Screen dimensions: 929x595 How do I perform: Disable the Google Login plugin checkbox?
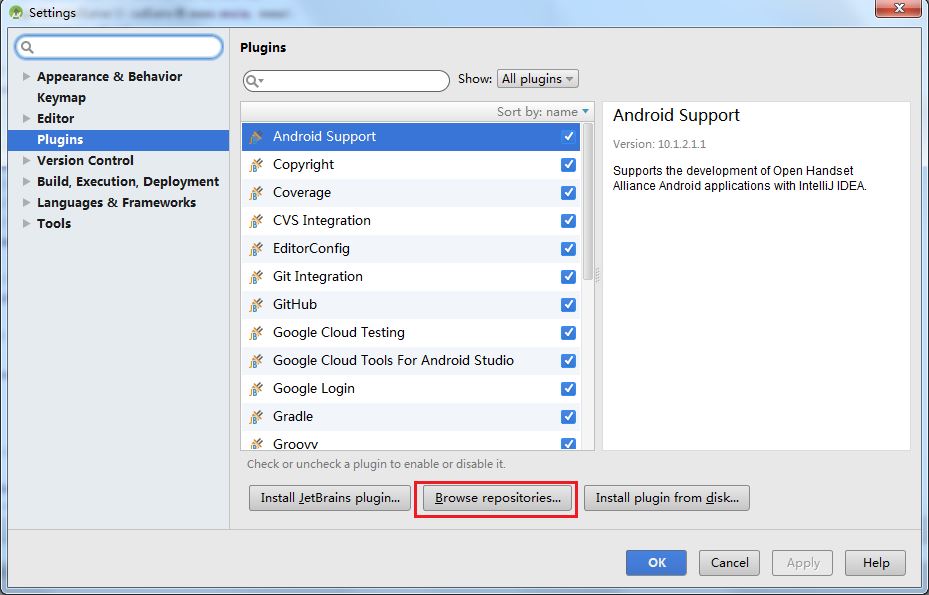[x=568, y=389]
